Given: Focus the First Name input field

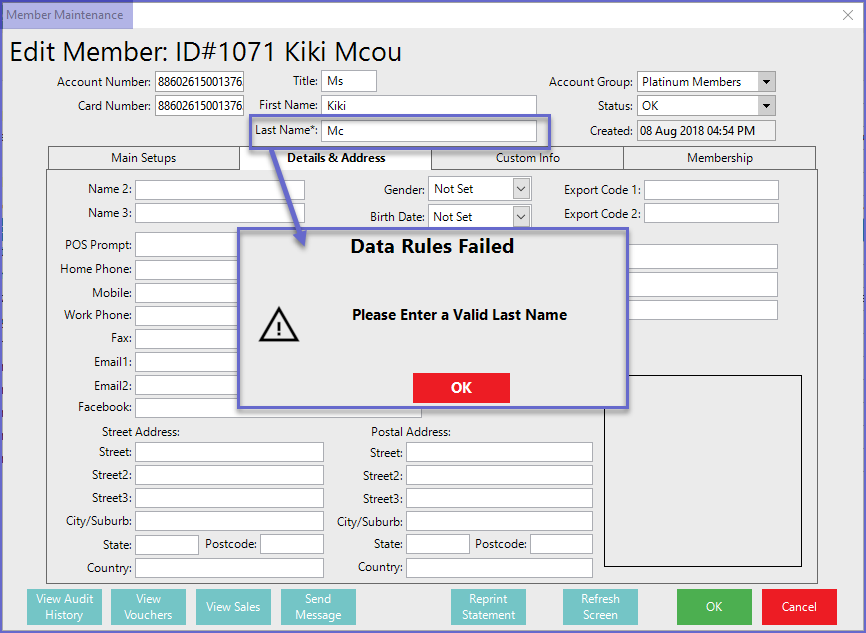Looking at the screenshot, I should coord(429,105).
